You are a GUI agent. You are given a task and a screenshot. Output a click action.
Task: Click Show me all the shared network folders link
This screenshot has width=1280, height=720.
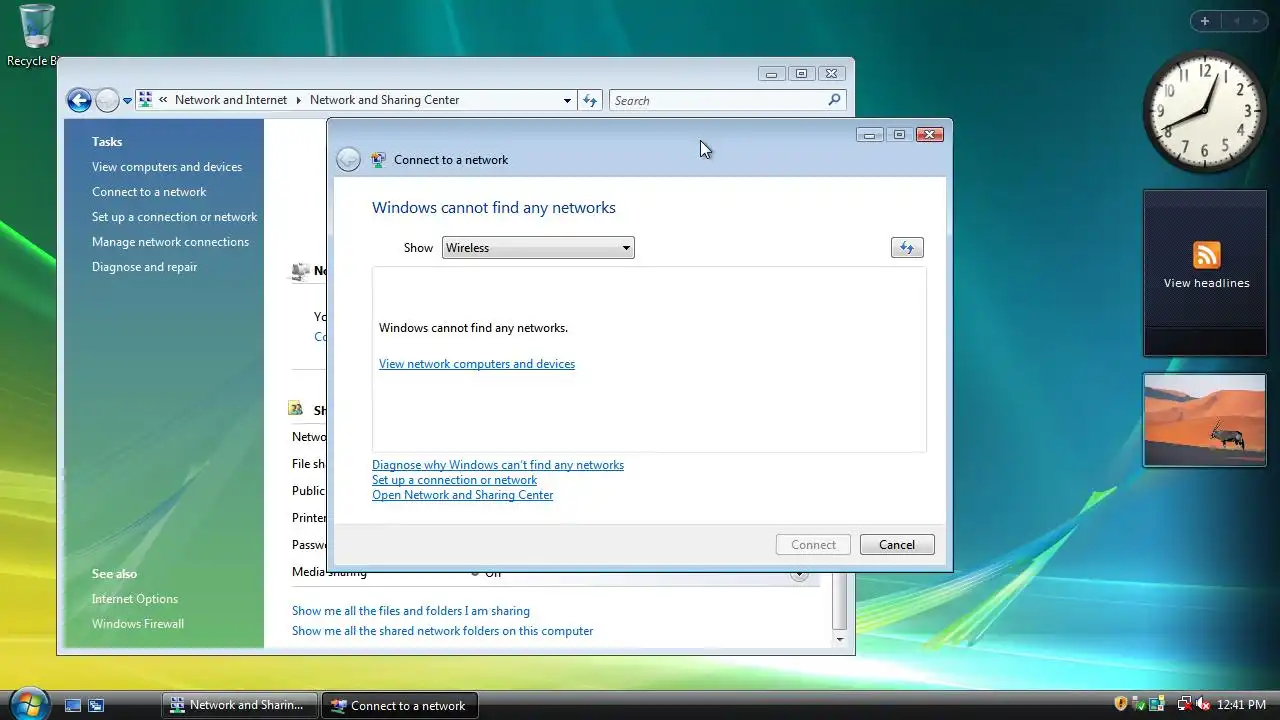pyautogui.click(x=442, y=631)
